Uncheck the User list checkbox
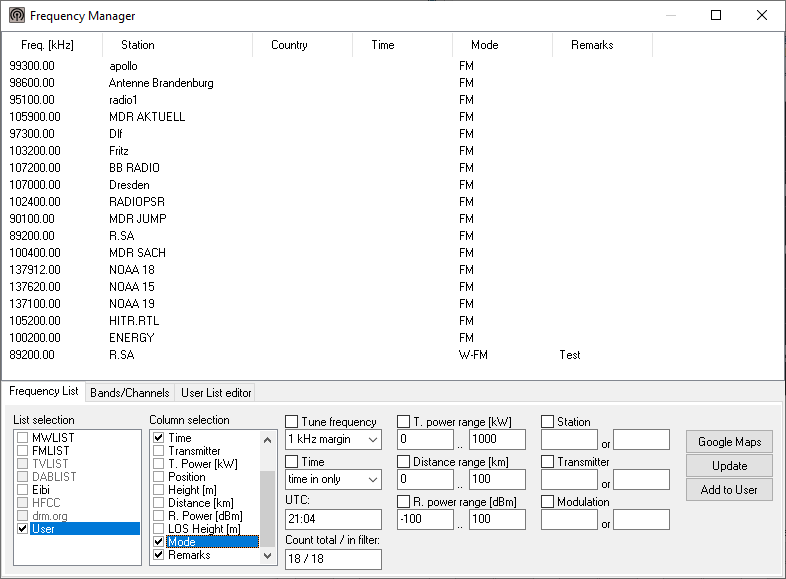 (22, 529)
